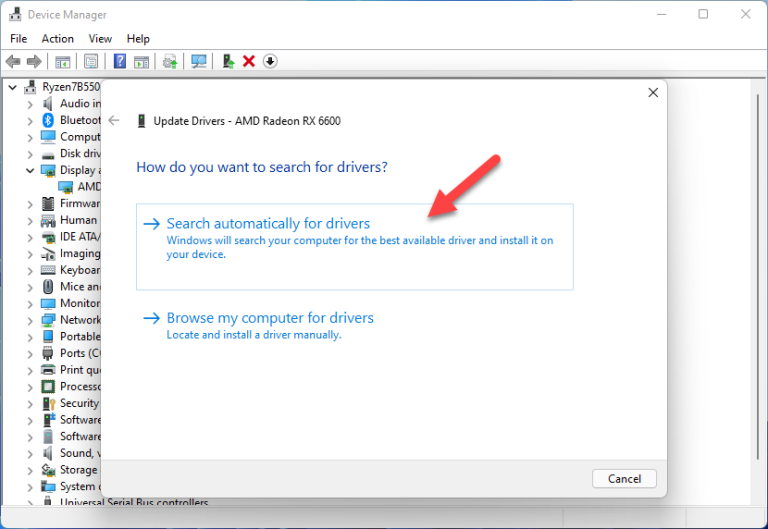Image resolution: width=768 pixels, height=529 pixels.
Task: Expand the Computer node chevron
Action: click(30, 138)
